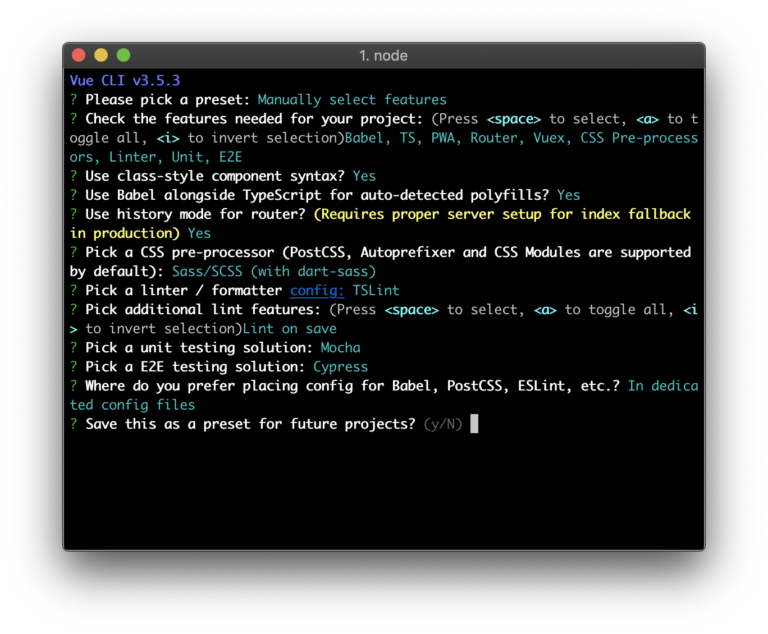Click the 'Vue CLI v3.5.3' header text
This screenshot has width=768, height=634.
pyautogui.click(x=125, y=80)
